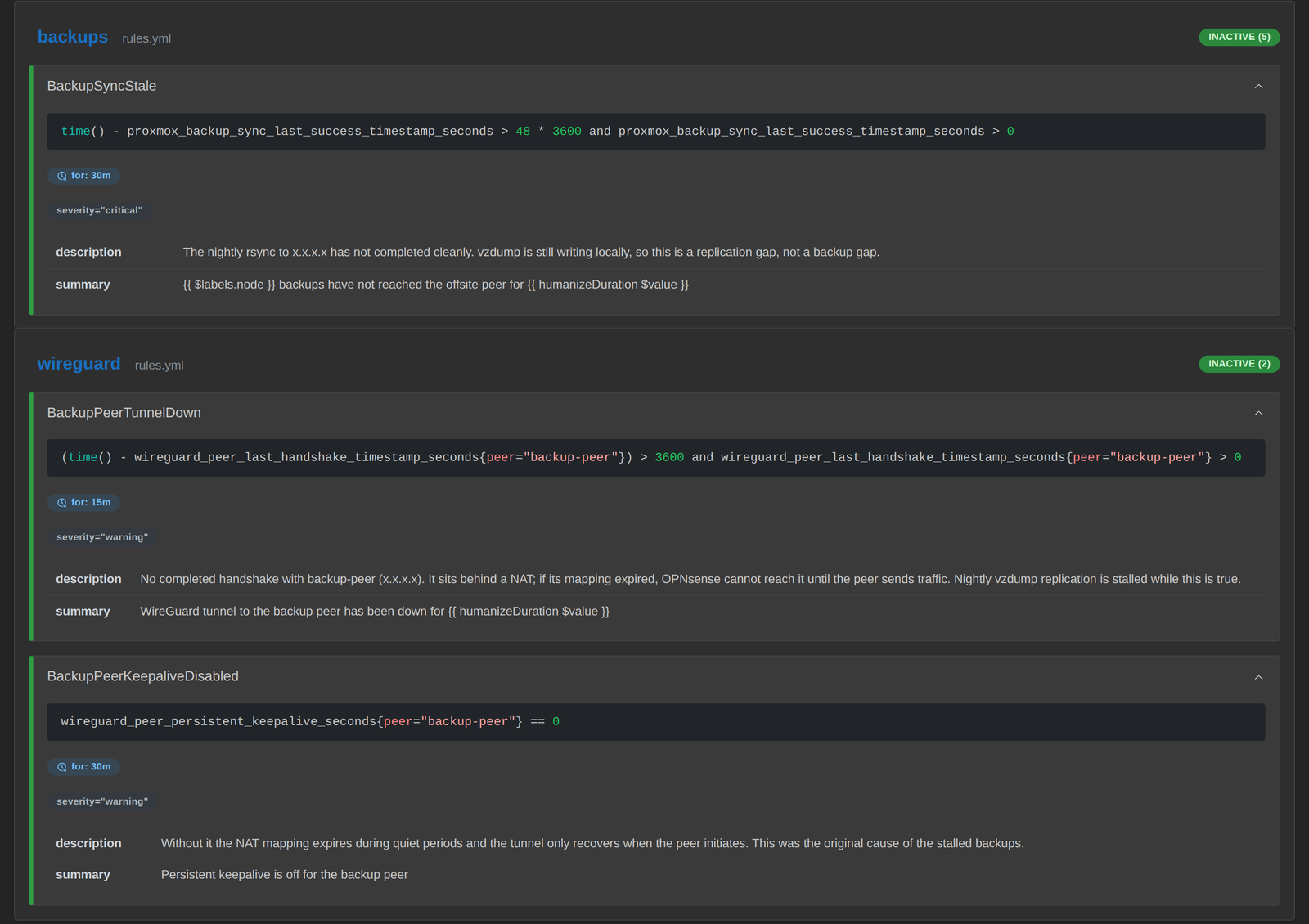Click the proxmox_backup_sync expression code block
Viewport: 1309px width, 924px height.
[656, 132]
